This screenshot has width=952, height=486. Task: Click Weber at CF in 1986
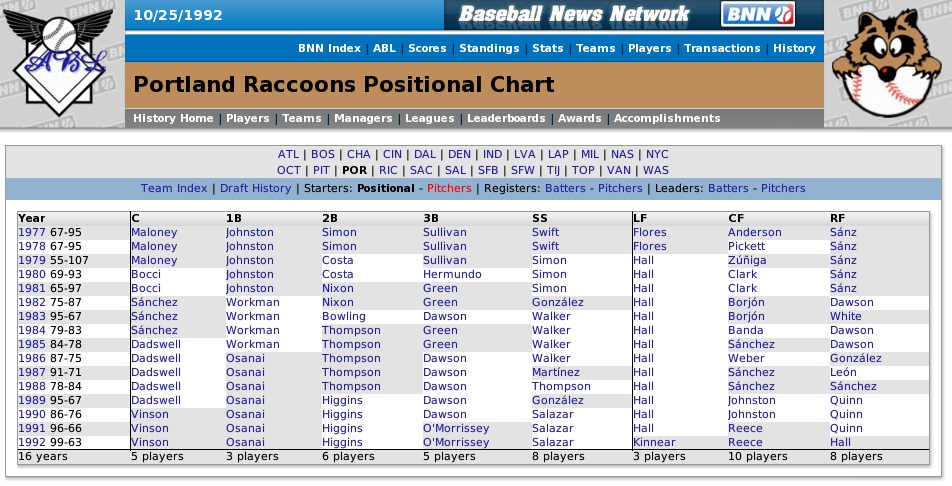point(746,358)
